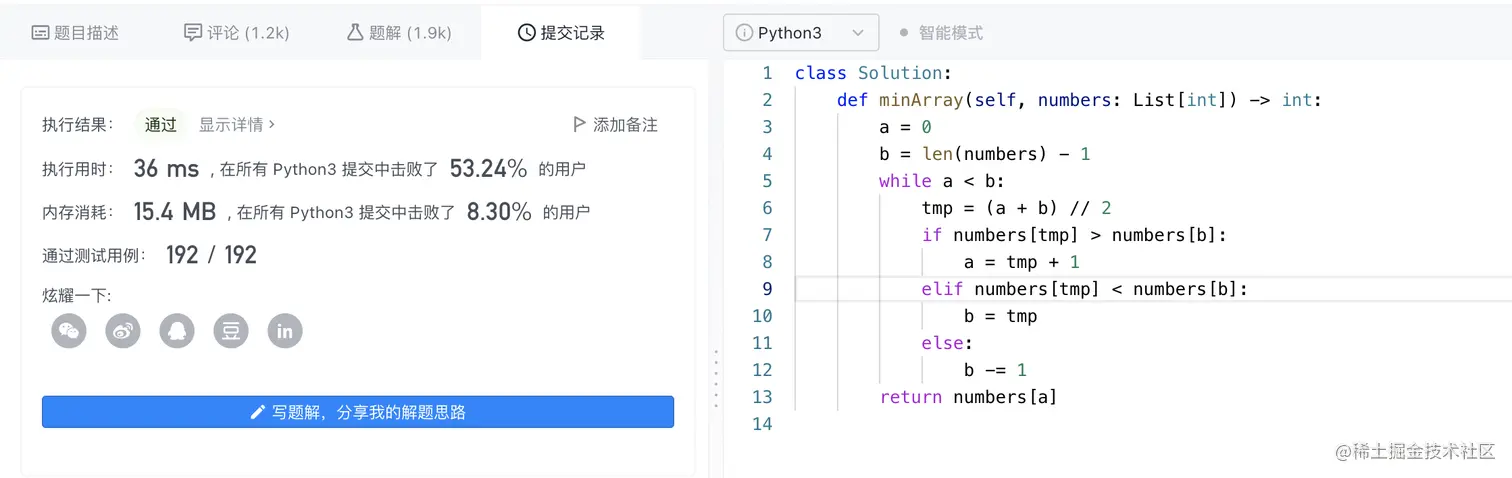The width and height of the screenshot is (1512, 478).
Task: Click the panel divider drag handle
Action: [716, 378]
